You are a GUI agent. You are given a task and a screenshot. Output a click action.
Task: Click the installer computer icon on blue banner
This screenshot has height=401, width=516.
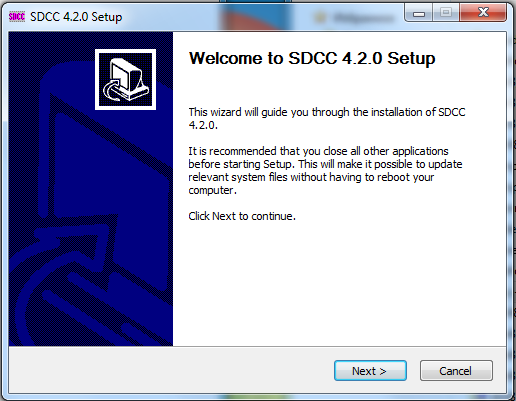point(125,79)
